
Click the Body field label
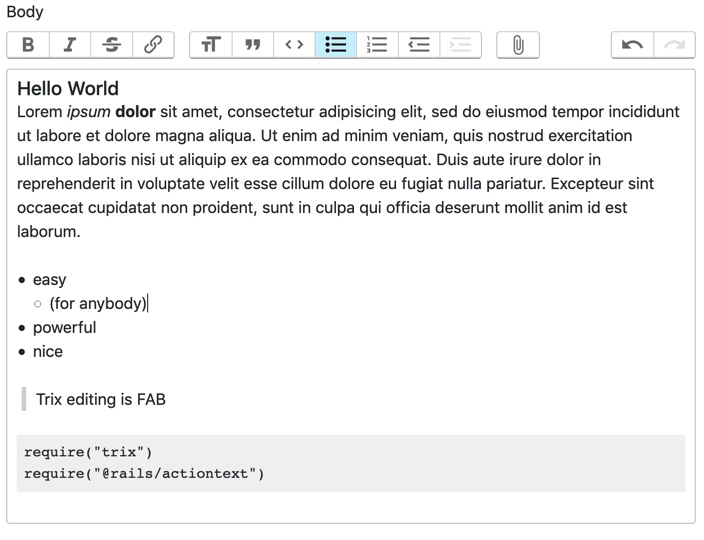click(x=25, y=12)
